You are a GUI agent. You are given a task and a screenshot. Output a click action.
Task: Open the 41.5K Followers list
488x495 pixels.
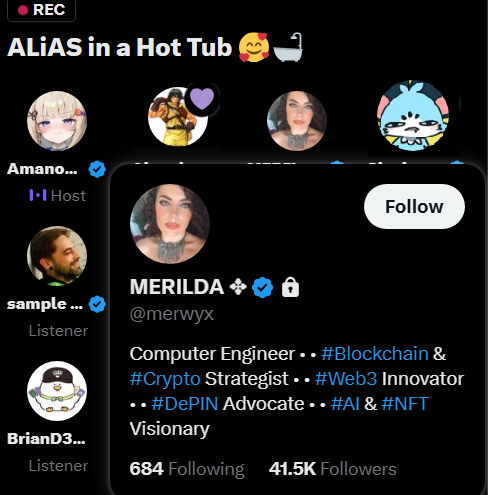(332, 469)
